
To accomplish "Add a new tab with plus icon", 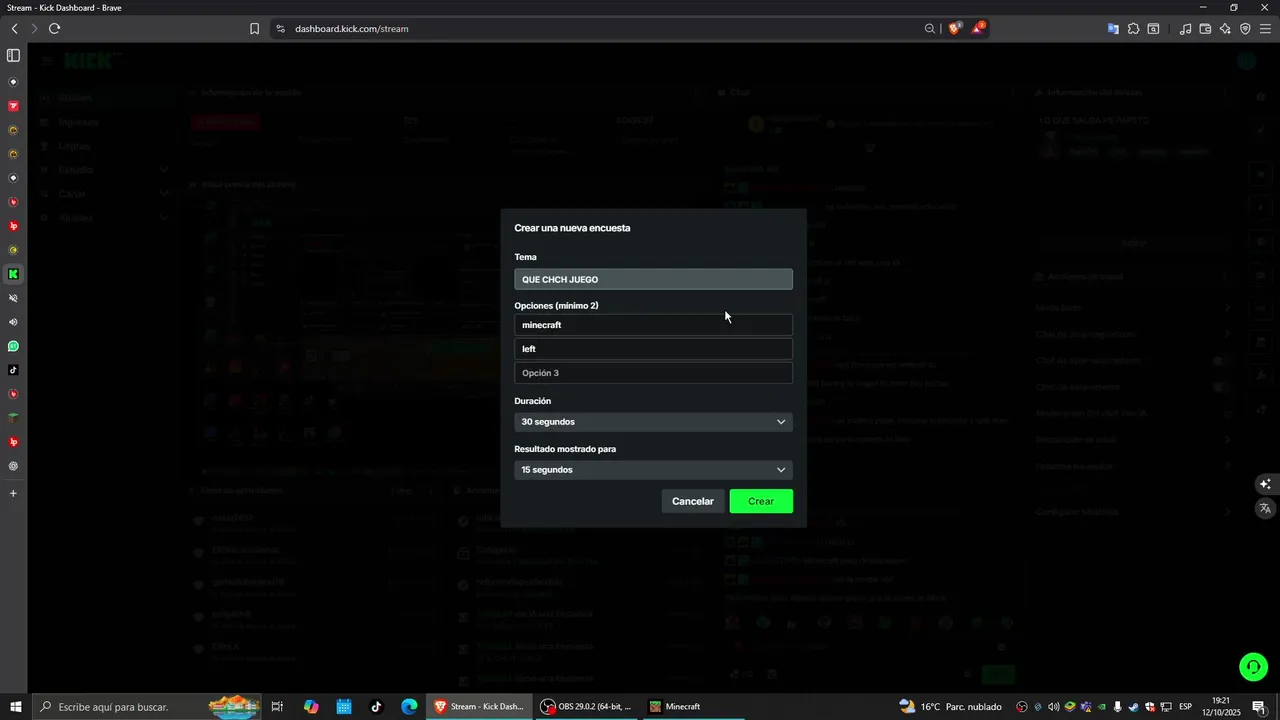I will (13, 494).
